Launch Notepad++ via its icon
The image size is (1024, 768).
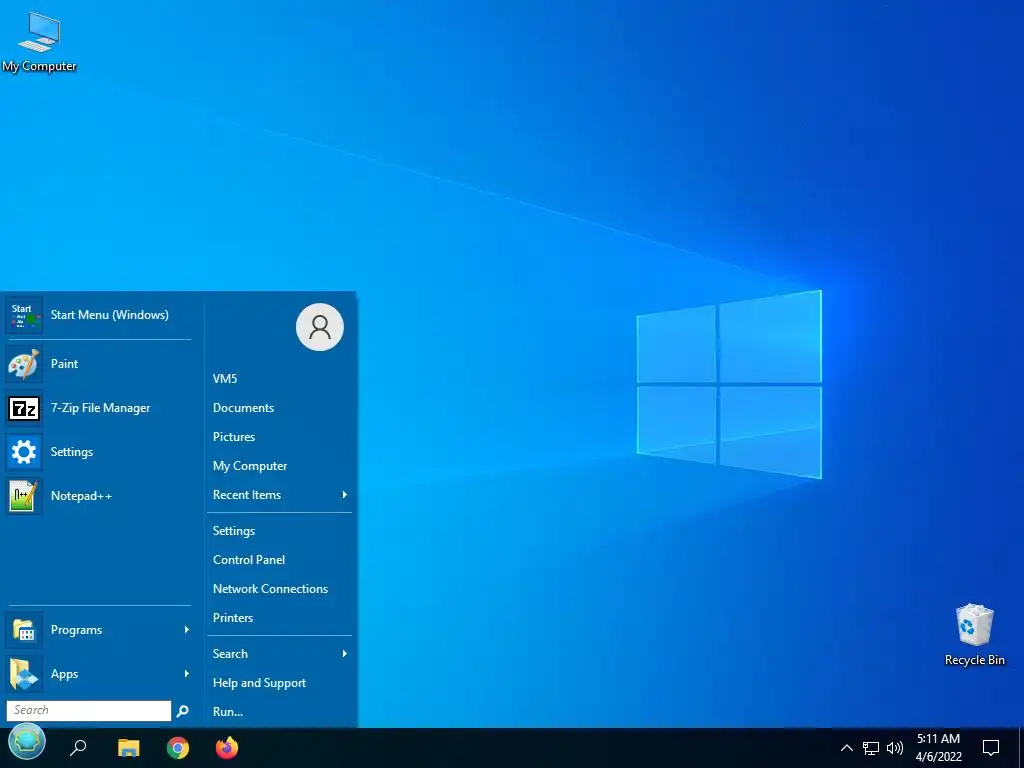pos(24,496)
